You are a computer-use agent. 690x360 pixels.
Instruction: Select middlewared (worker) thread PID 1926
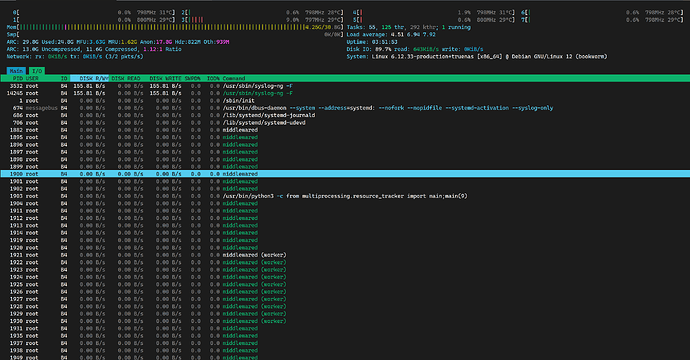tap(345, 291)
